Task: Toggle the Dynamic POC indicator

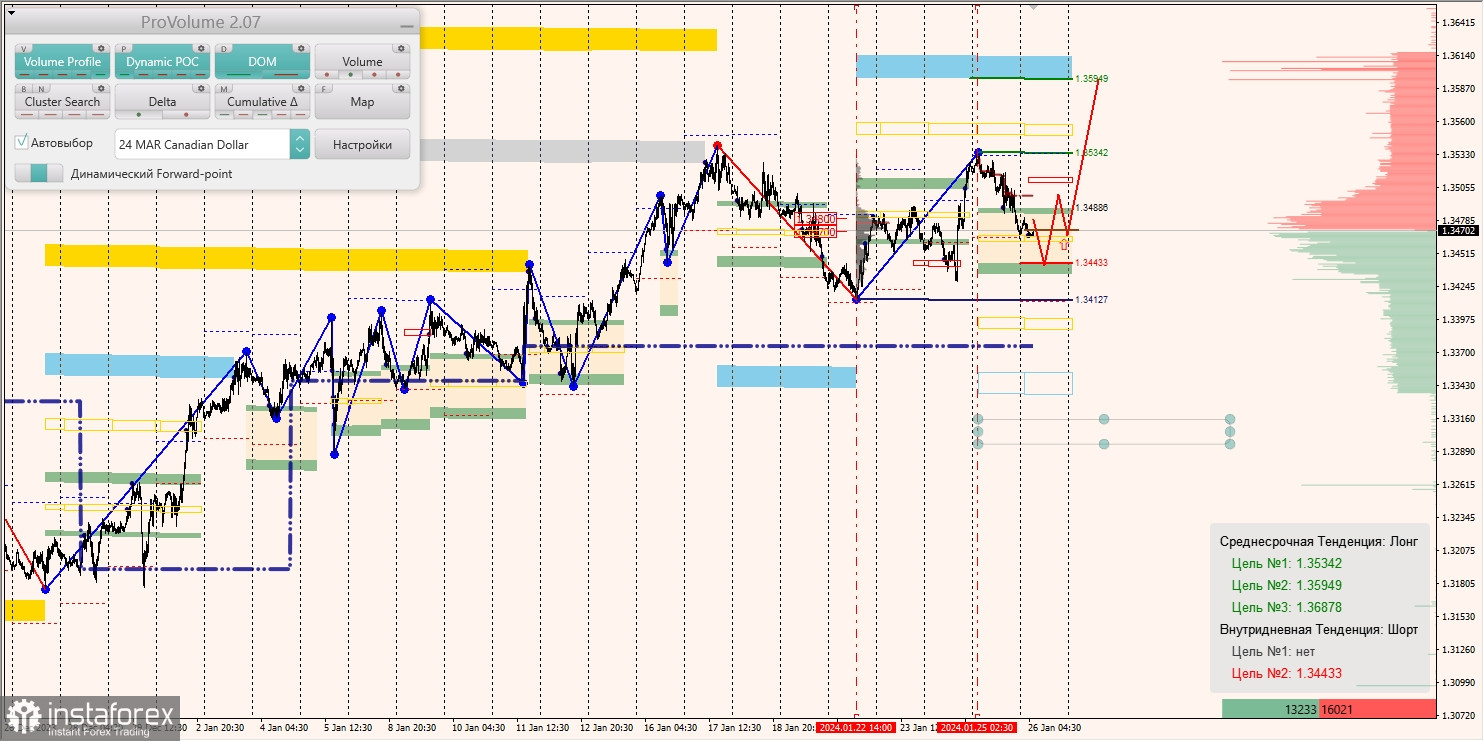Action: pyautogui.click(x=162, y=61)
